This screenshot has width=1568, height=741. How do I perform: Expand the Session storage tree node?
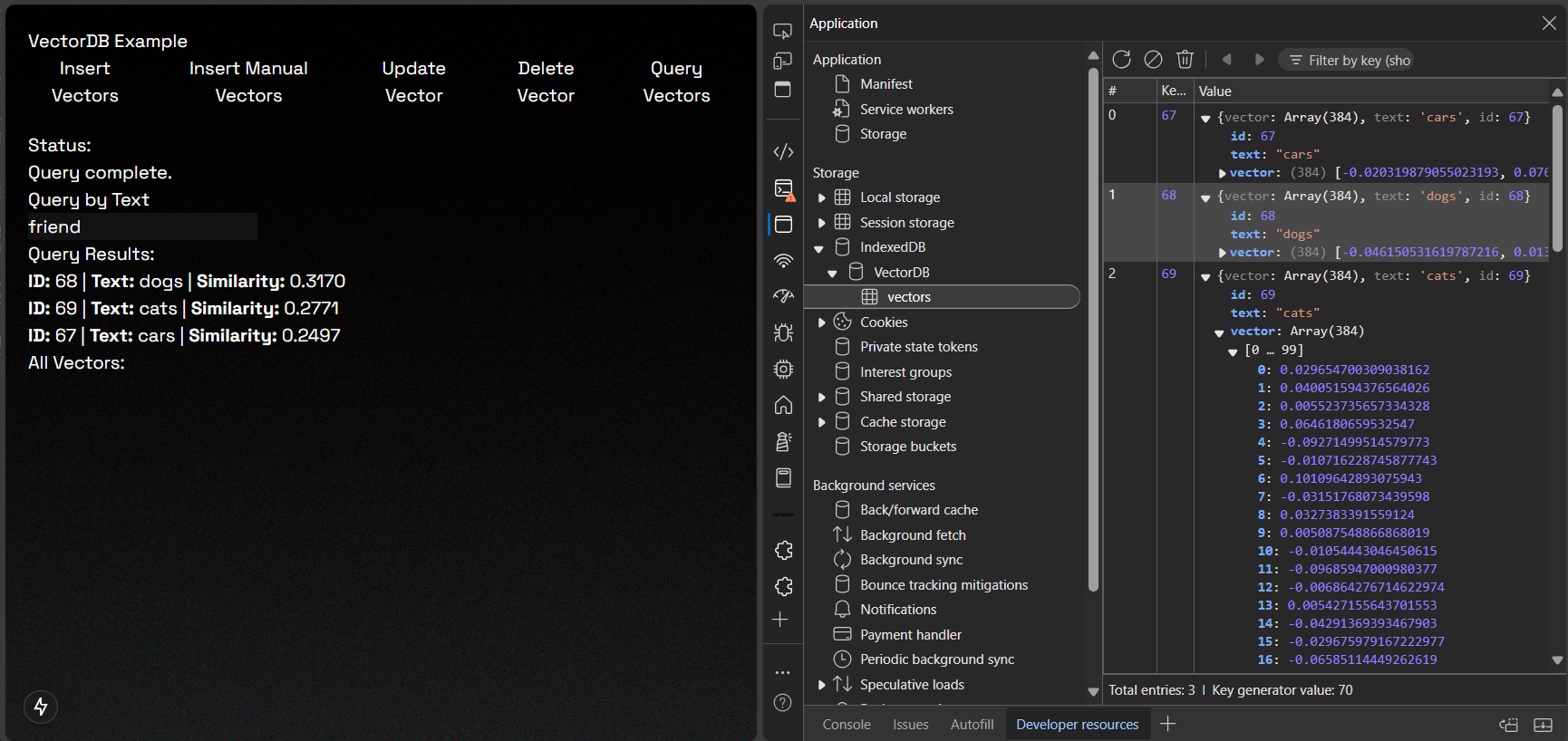[x=822, y=223]
